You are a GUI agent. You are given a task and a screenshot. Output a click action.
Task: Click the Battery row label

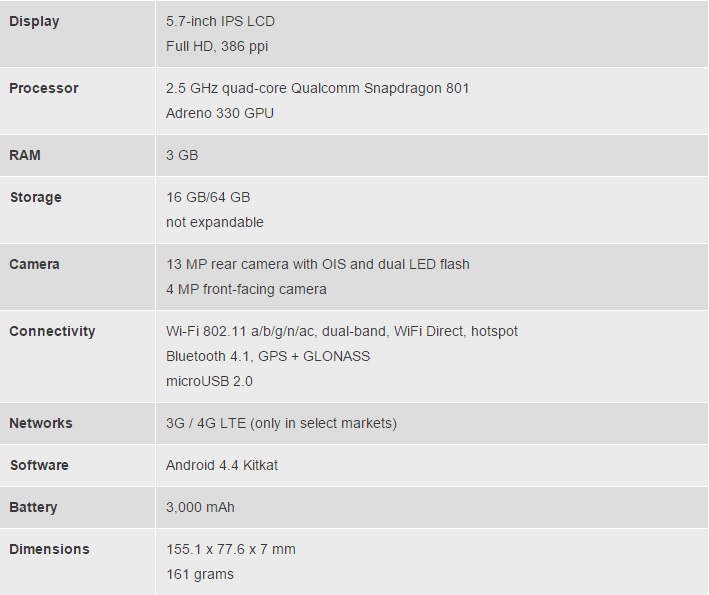pyautogui.click(x=33, y=507)
